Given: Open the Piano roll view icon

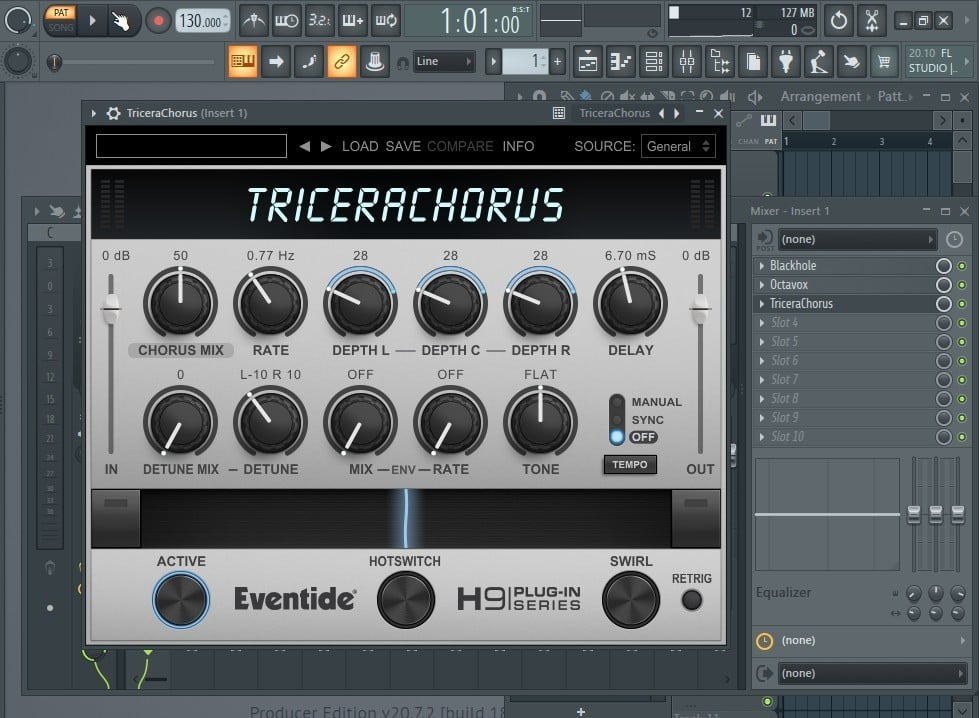Looking at the screenshot, I should coord(621,61).
